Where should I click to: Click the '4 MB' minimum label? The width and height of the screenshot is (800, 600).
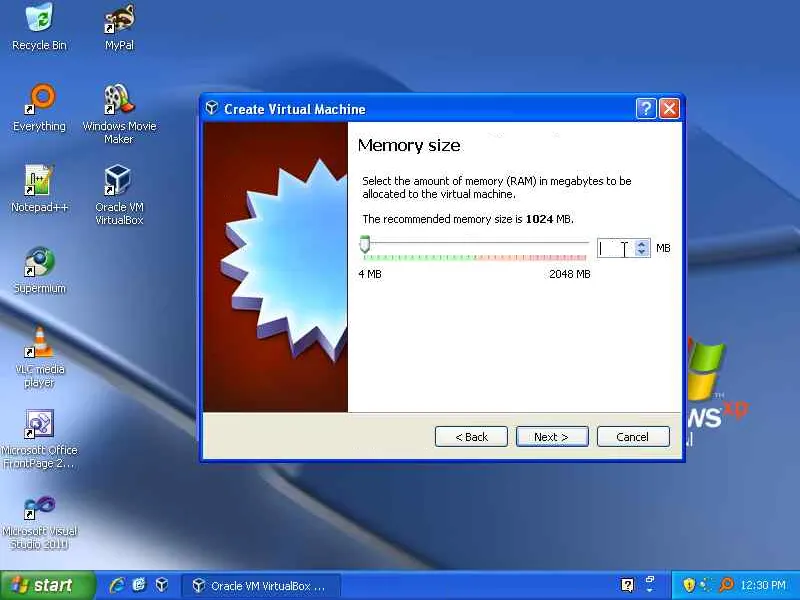[370, 274]
